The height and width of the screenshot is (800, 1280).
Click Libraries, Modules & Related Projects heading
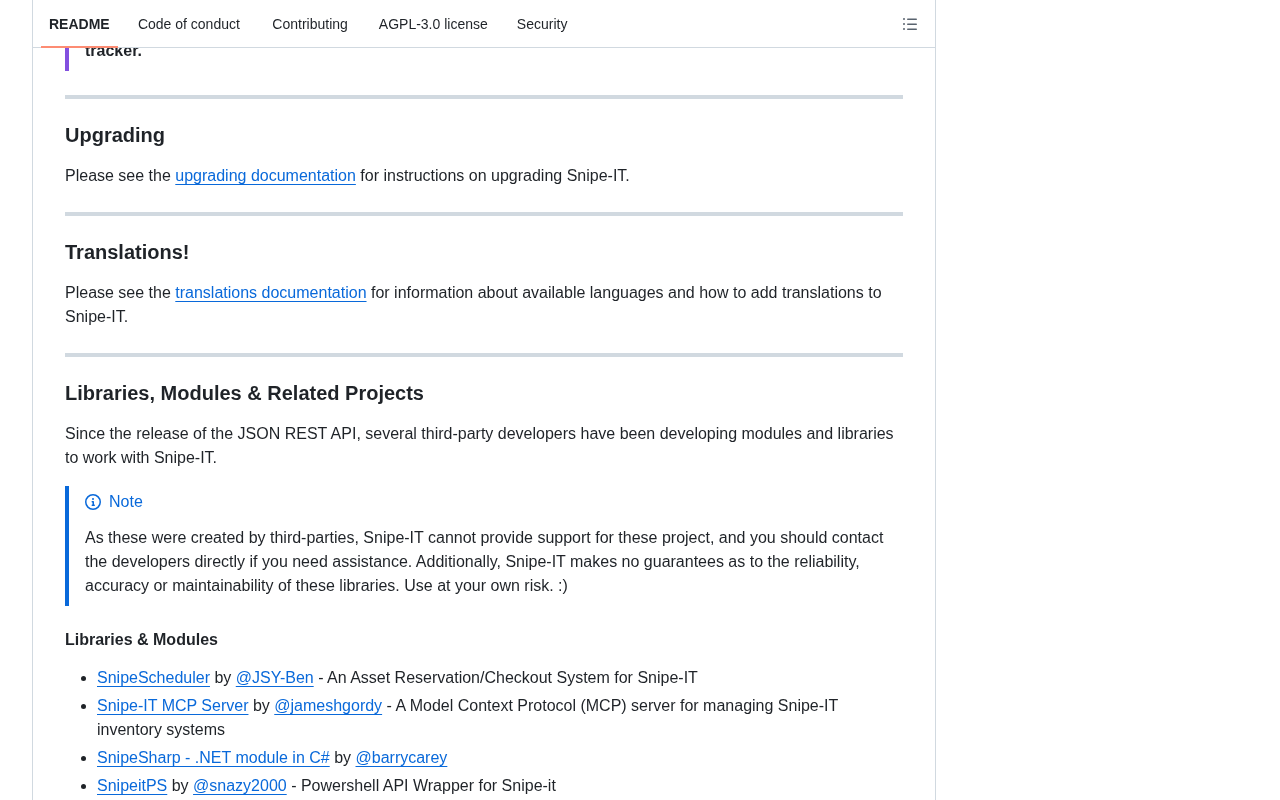tap(244, 393)
